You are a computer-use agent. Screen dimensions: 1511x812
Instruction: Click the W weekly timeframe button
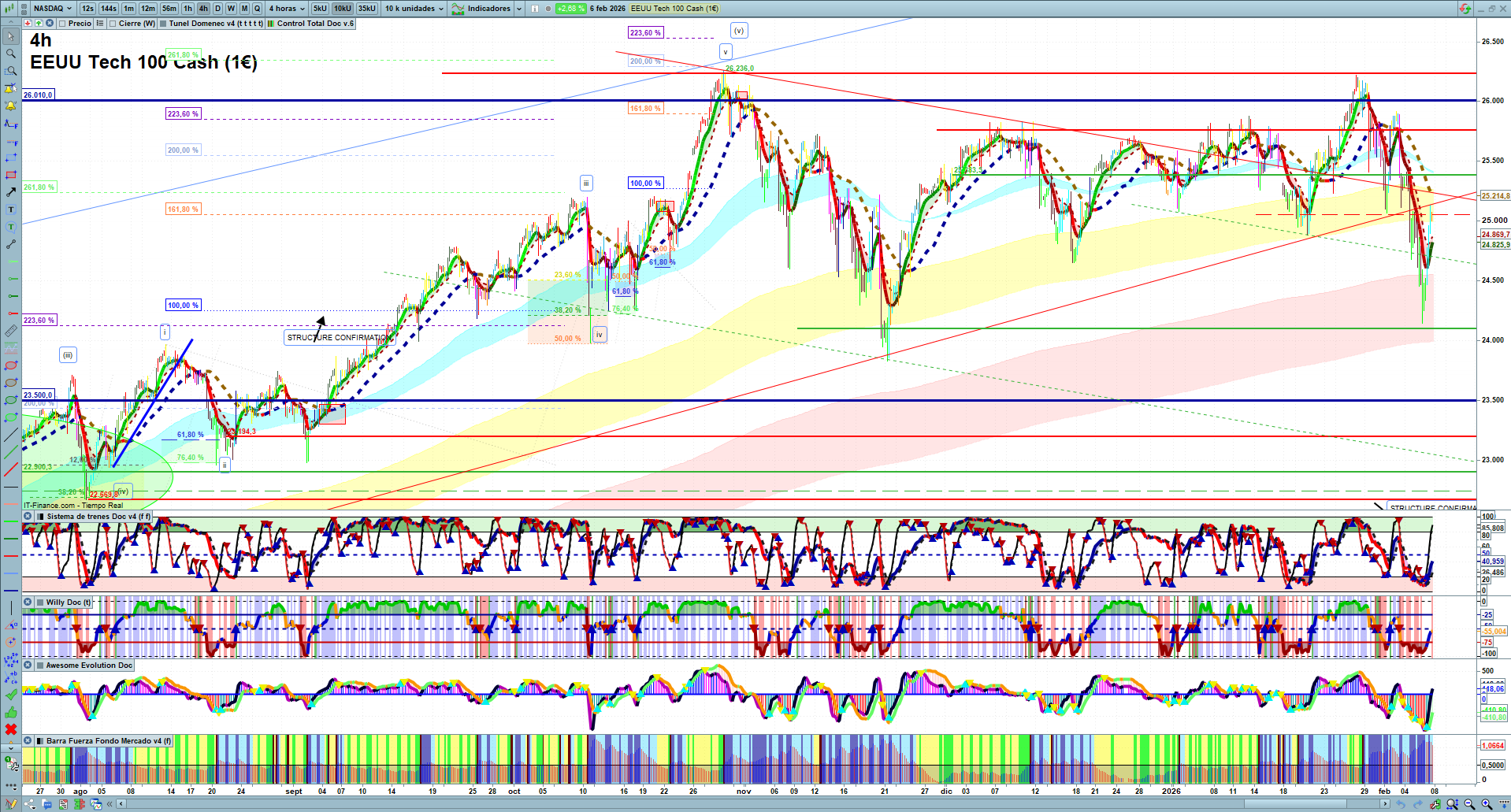coord(231,9)
